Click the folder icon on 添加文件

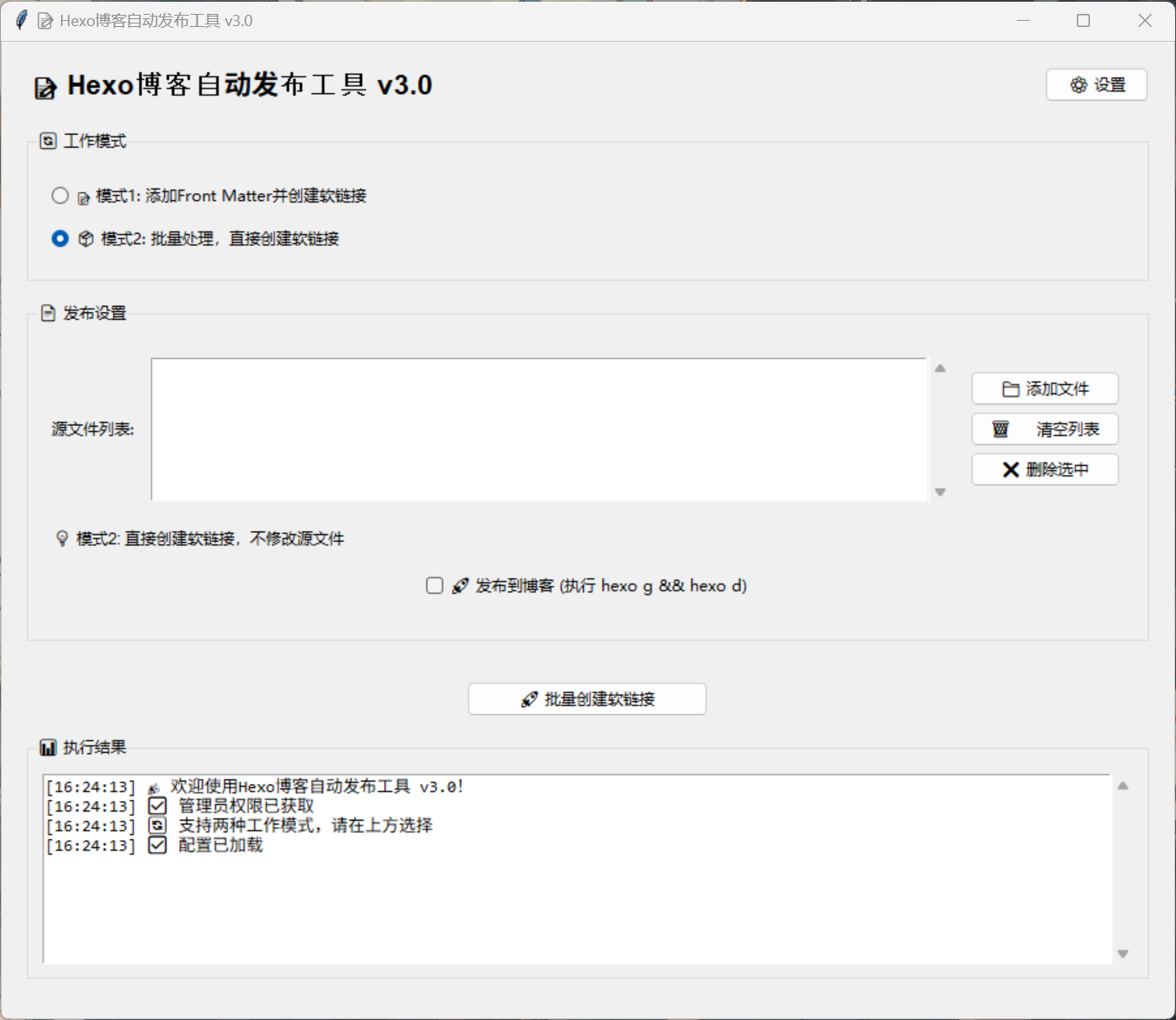[x=1011, y=390]
